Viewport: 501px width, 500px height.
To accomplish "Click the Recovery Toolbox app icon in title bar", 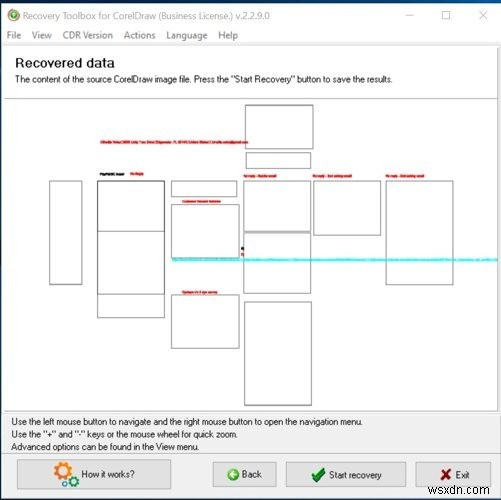I will pyautogui.click(x=13, y=15).
